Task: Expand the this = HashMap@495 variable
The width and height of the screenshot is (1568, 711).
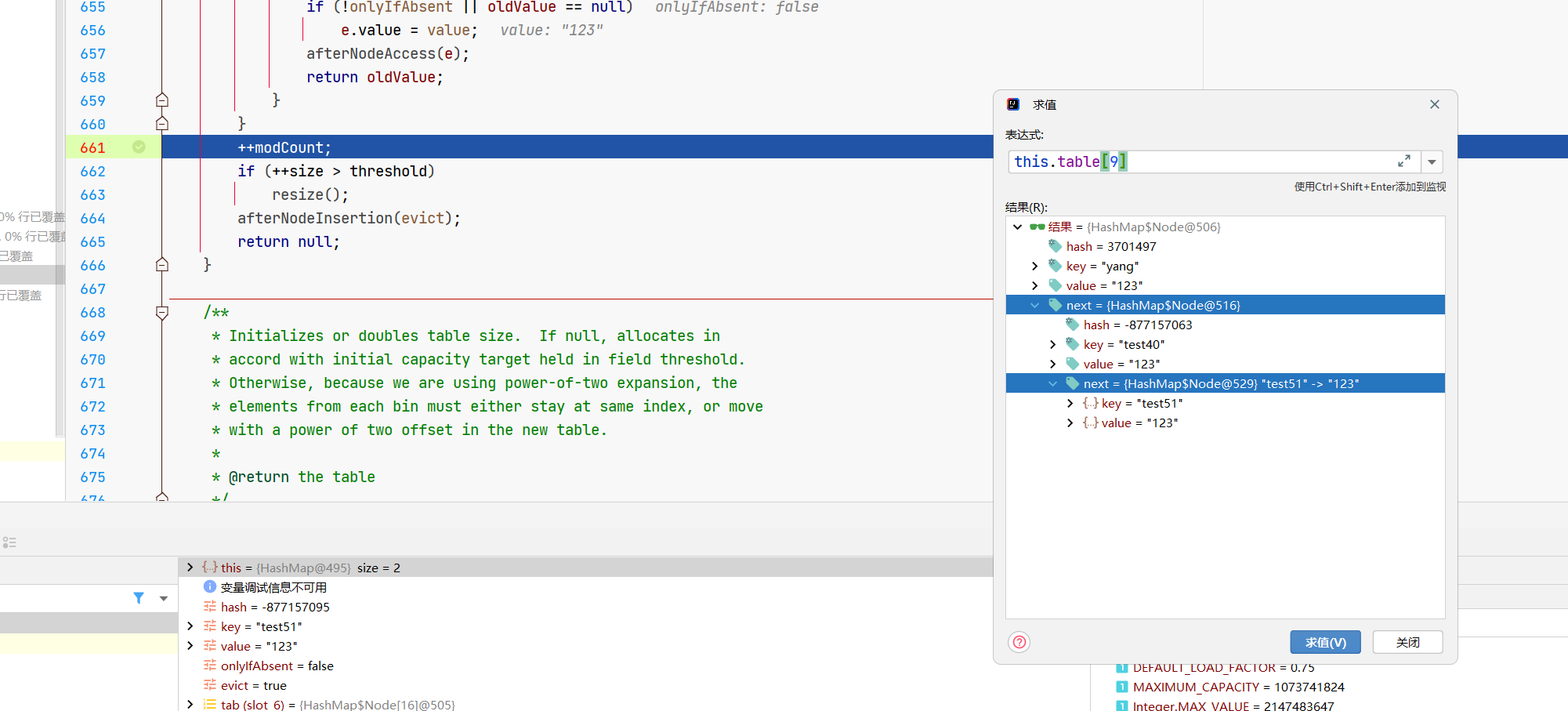Action: click(190, 568)
